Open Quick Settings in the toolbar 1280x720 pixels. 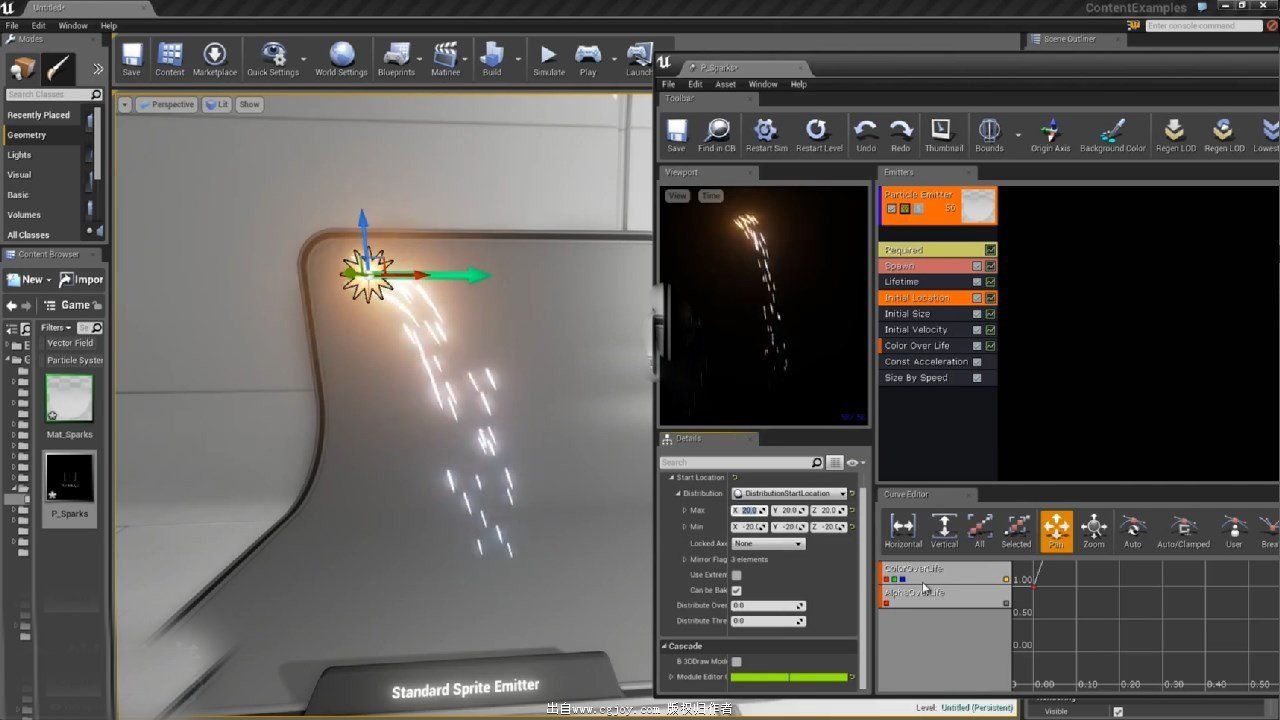pyautogui.click(x=273, y=59)
